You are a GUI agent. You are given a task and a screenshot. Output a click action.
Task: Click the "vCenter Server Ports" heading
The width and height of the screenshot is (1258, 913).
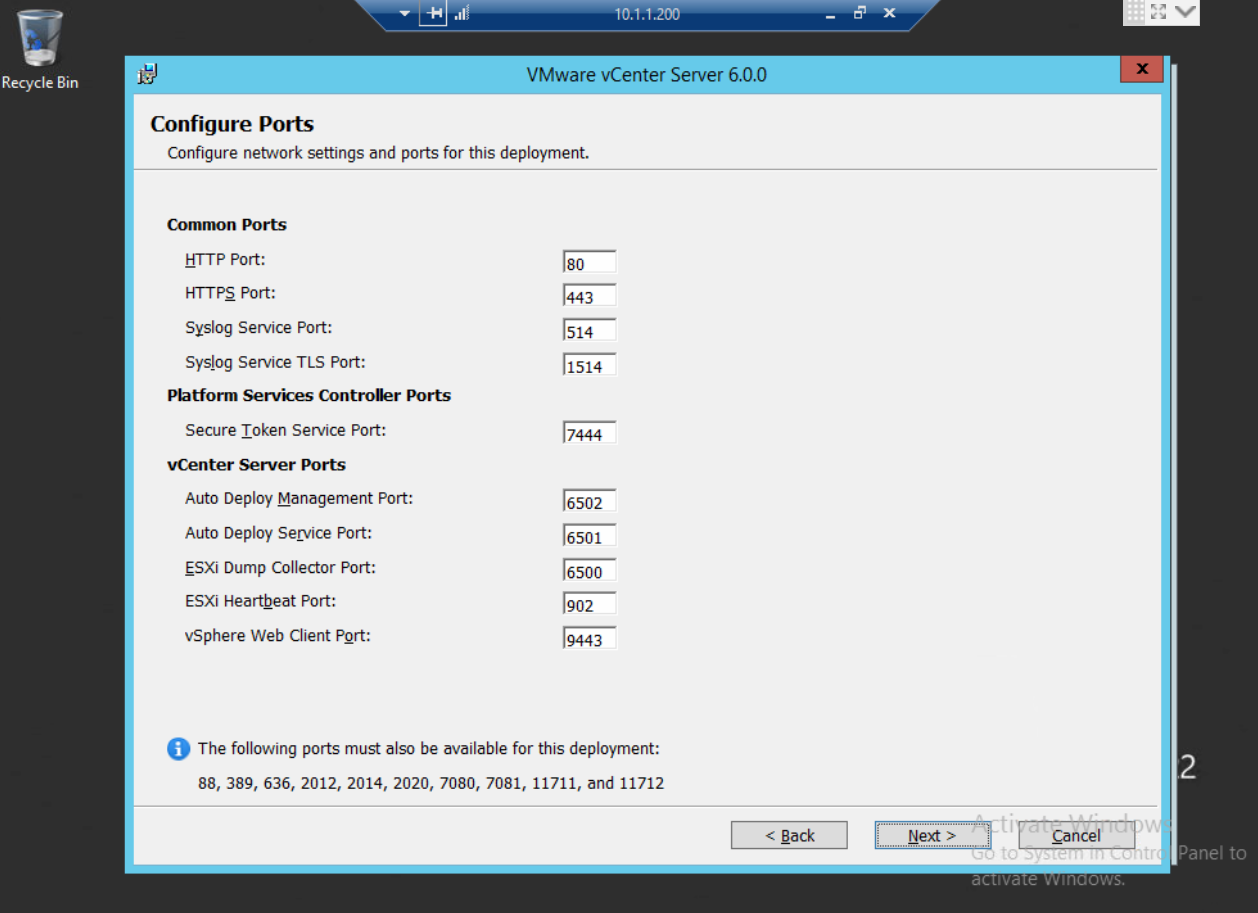pos(256,464)
